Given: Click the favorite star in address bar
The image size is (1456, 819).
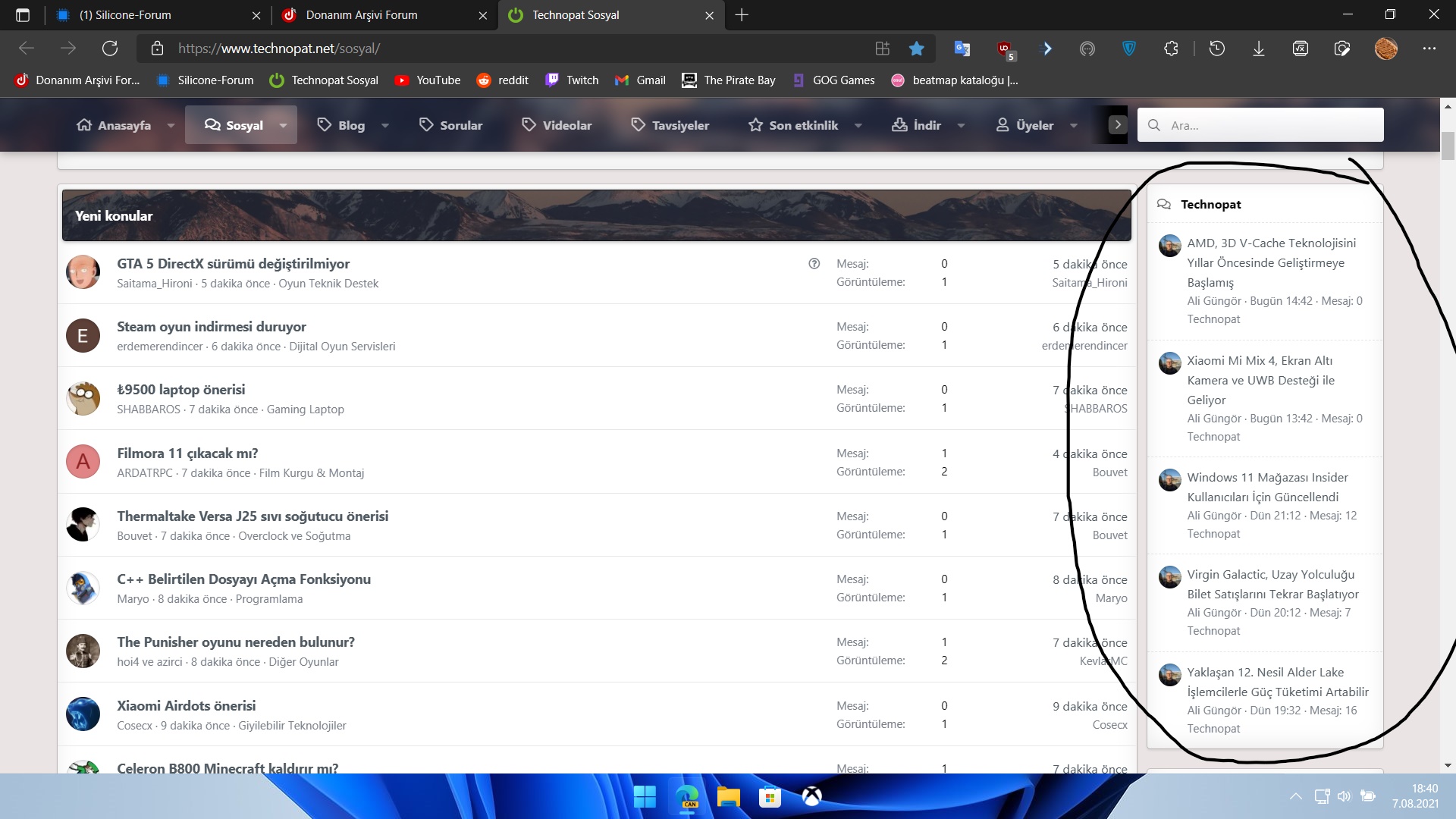Looking at the screenshot, I should tap(917, 49).
